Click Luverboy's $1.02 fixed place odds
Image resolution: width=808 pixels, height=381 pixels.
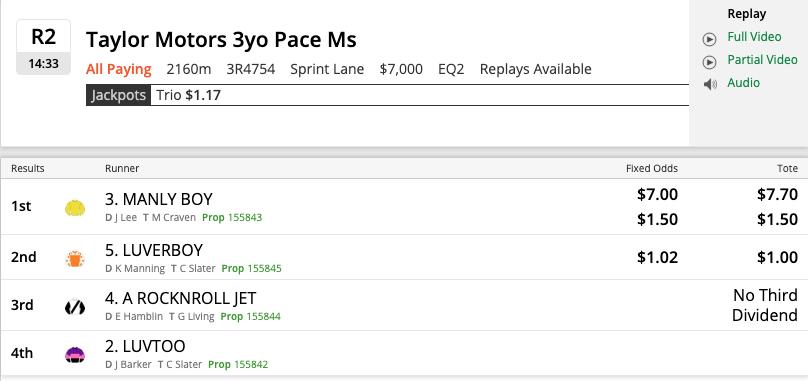pos(657,257)
